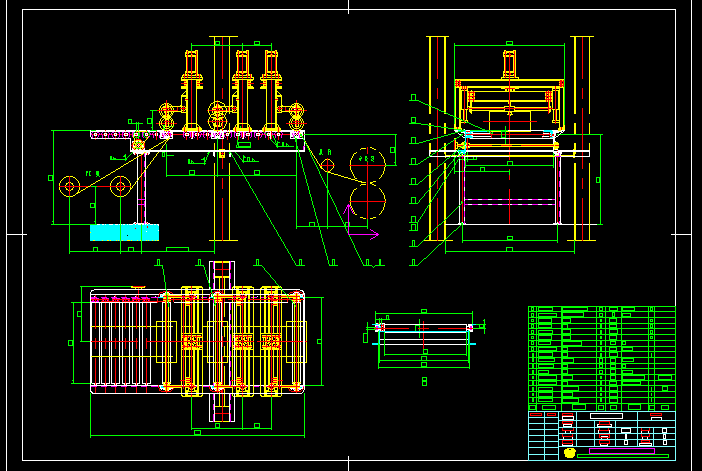This screenshot has width=702, height=471.
Task: Select the leftmost yellow roller circle
Action: click(69, 185)
